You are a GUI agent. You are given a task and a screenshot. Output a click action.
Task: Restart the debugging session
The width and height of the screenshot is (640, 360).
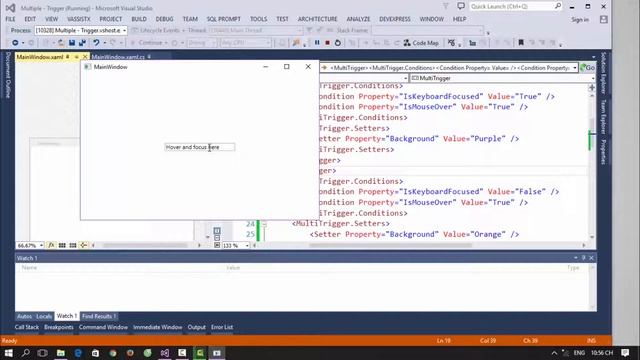[338, 42]
